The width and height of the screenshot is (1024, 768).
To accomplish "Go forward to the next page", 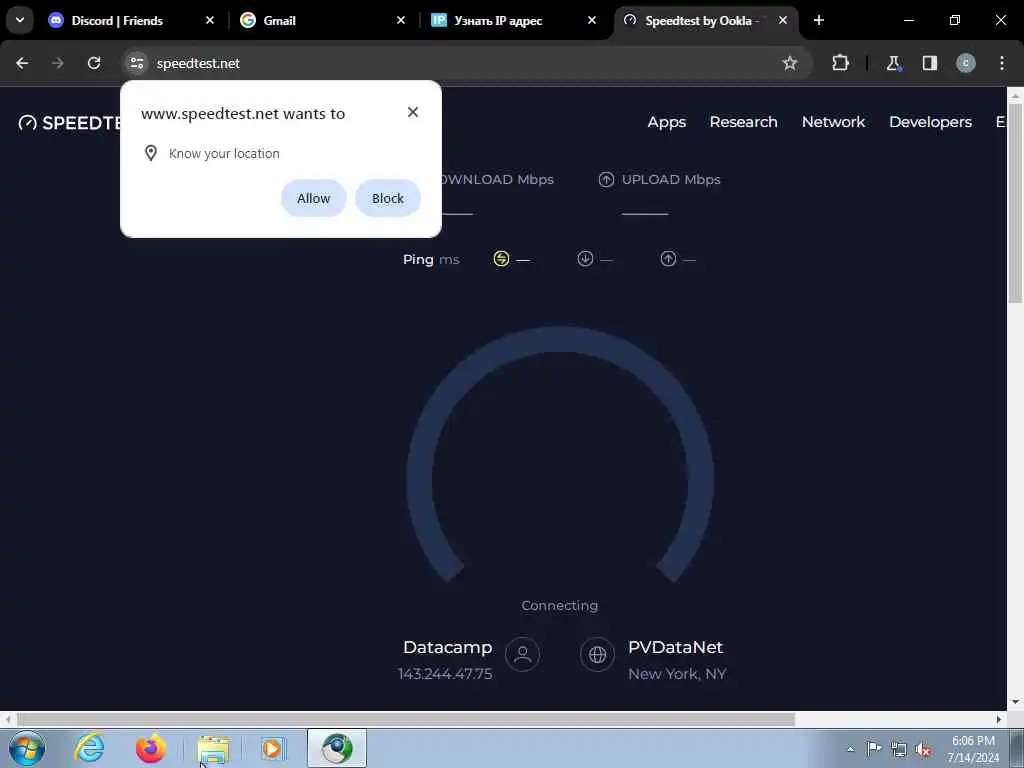I will pos(58,63).
